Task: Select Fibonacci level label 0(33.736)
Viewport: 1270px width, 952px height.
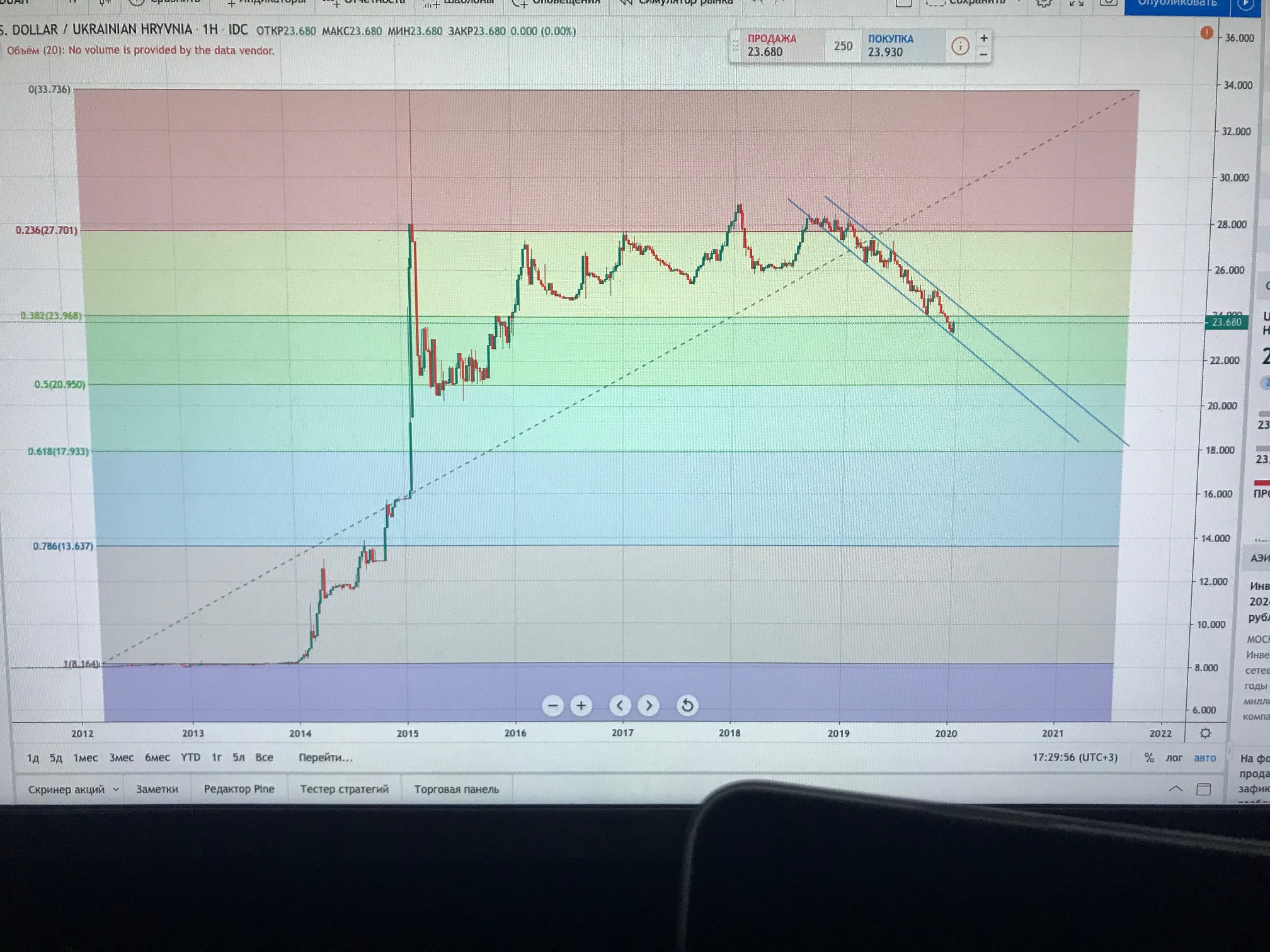Action: pyautogui.click(x=49, y=89)
